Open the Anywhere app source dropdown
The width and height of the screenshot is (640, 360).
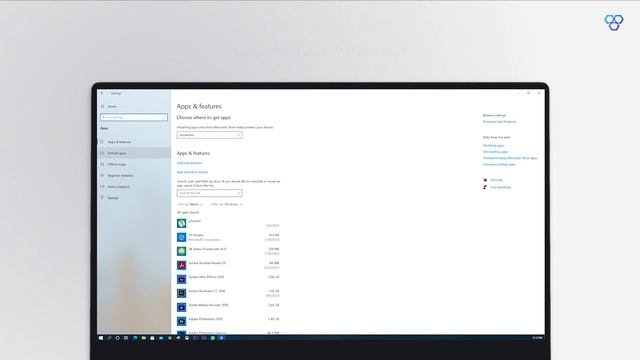[x=209, y=135]
